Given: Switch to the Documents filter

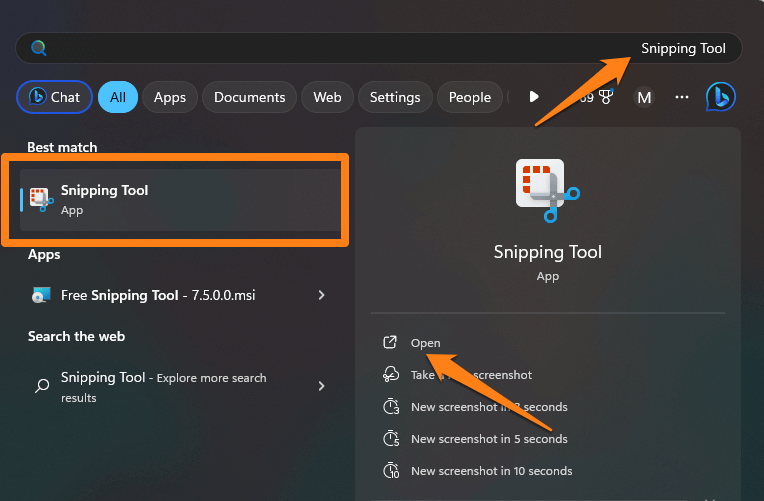Looking at the screenshot, I should (x=249, y=97).
